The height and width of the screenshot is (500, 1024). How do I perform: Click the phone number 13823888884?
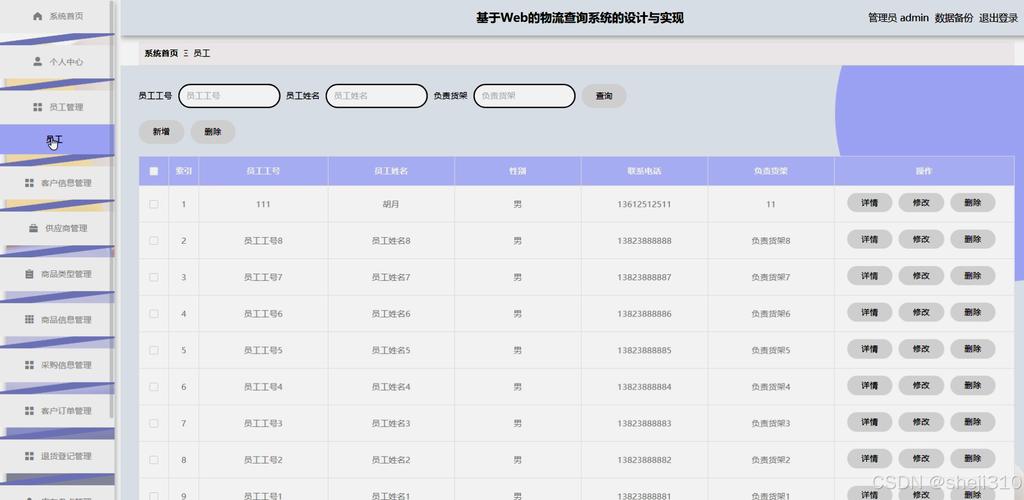(x=644, y=387)
